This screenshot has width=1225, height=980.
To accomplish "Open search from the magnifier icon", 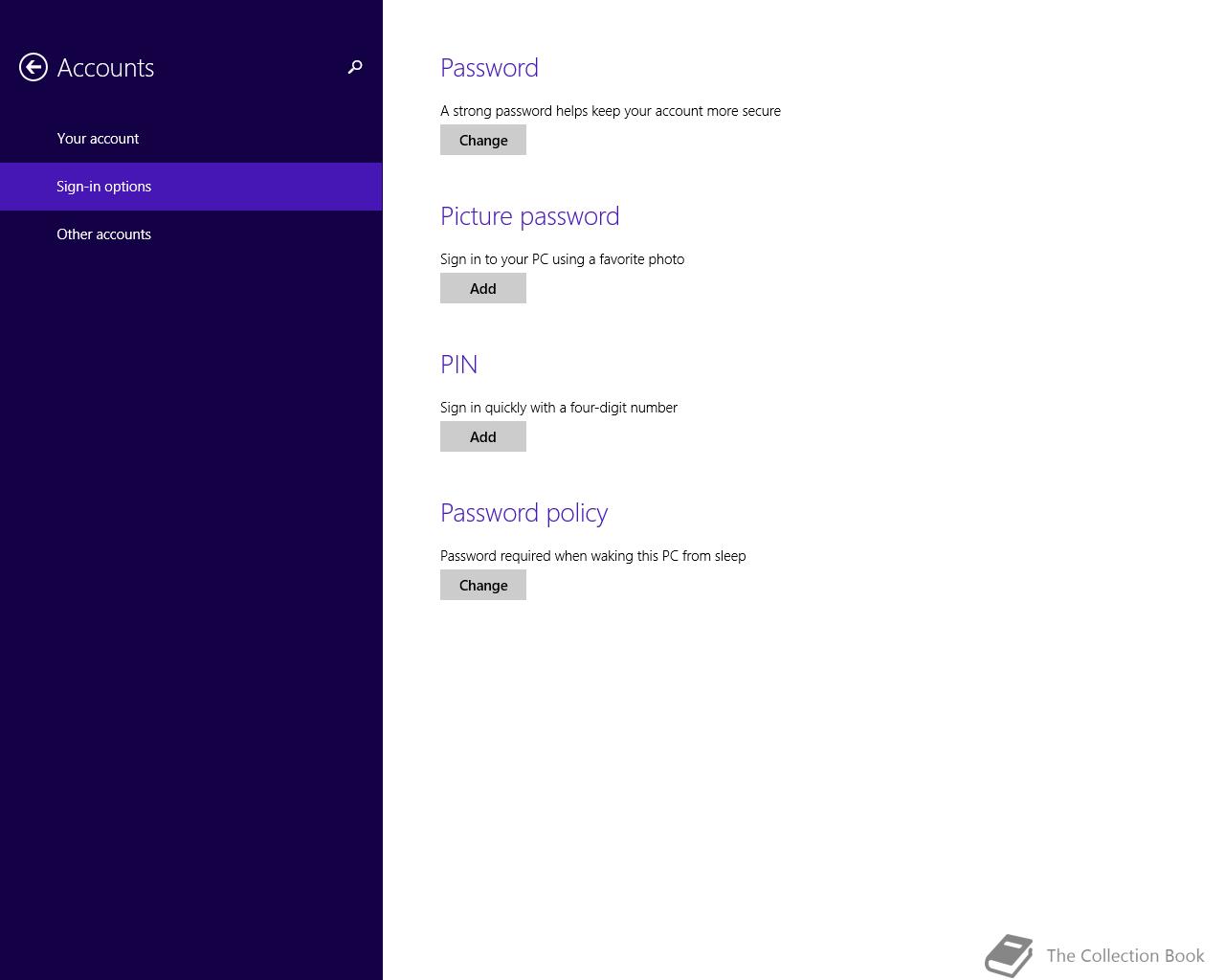I will [x=355, y=68].
